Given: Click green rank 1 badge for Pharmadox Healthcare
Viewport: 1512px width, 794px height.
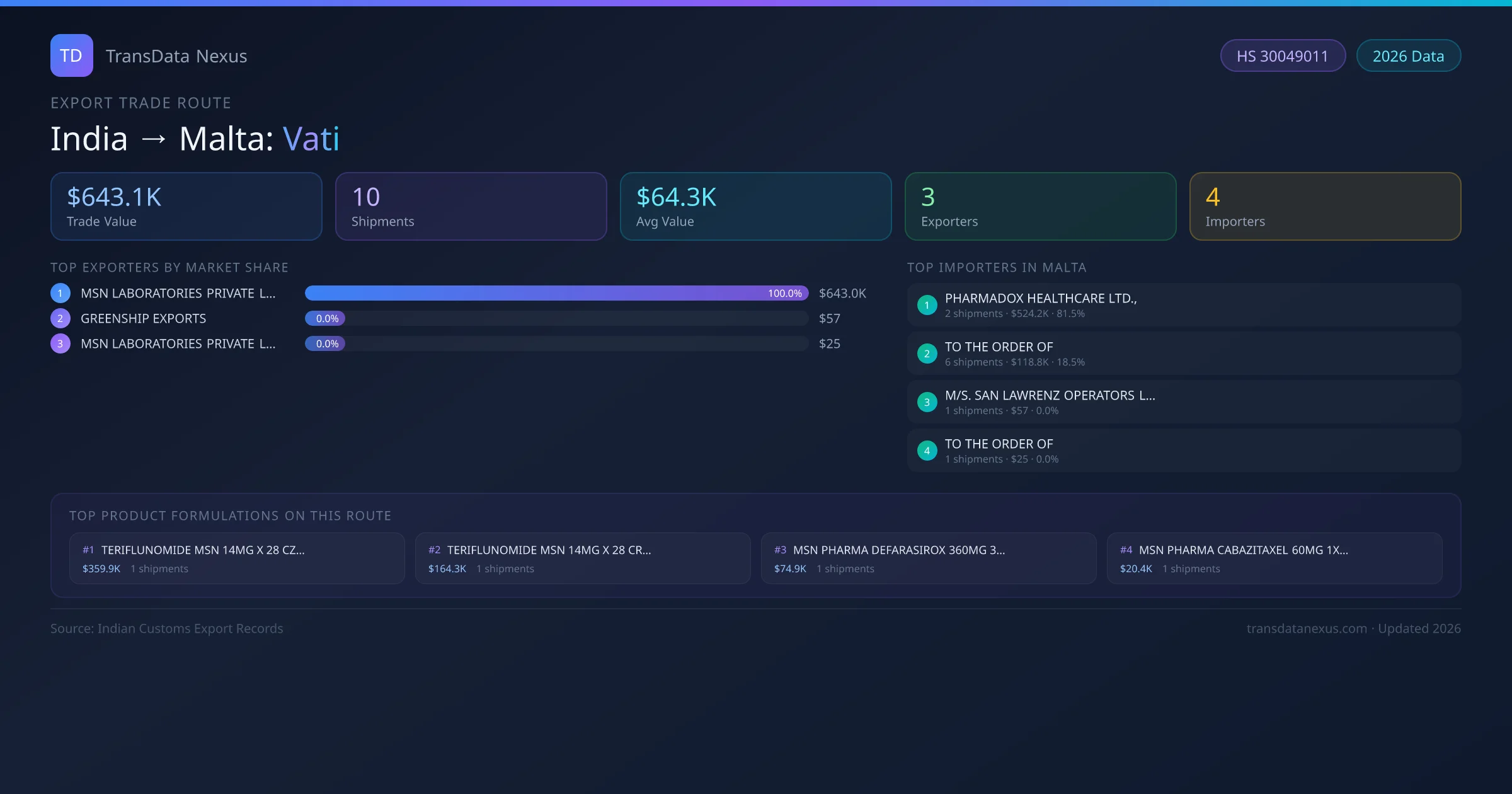Looking at the screenshot, I should click(927, 305).
